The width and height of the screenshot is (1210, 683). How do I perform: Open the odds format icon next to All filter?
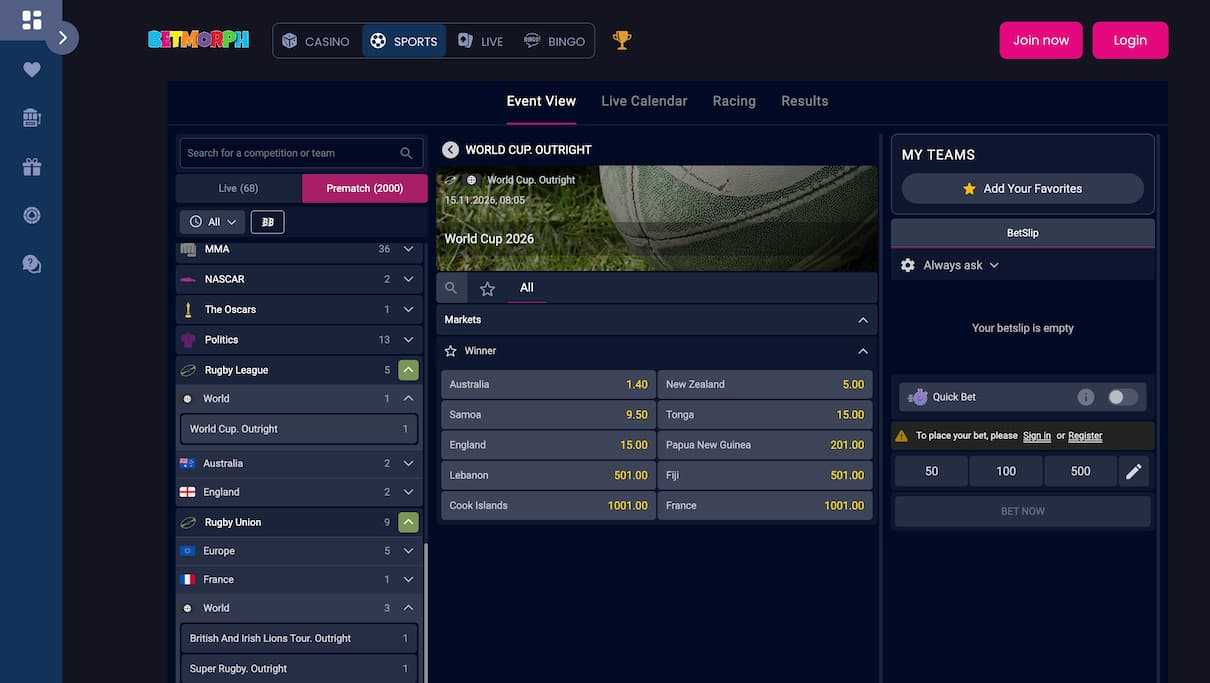267,221
